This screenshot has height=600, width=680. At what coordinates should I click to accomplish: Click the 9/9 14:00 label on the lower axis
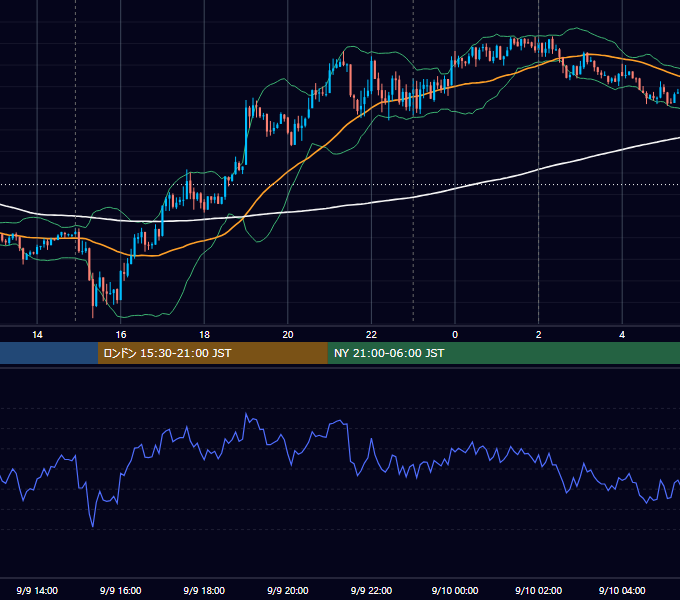[37, 590]
